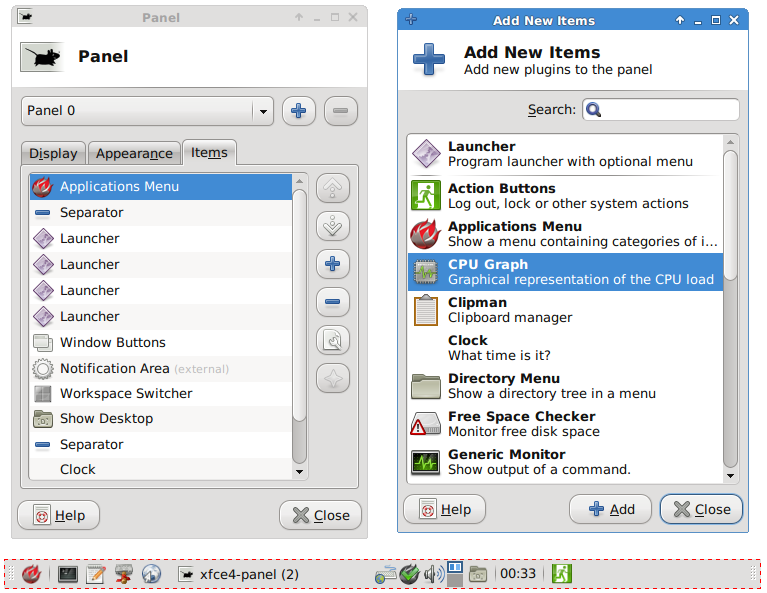This screenshot has height=593, width=767.
Task: Select Free Space Checker plugin entry
Action: click(x=565, y=424)
